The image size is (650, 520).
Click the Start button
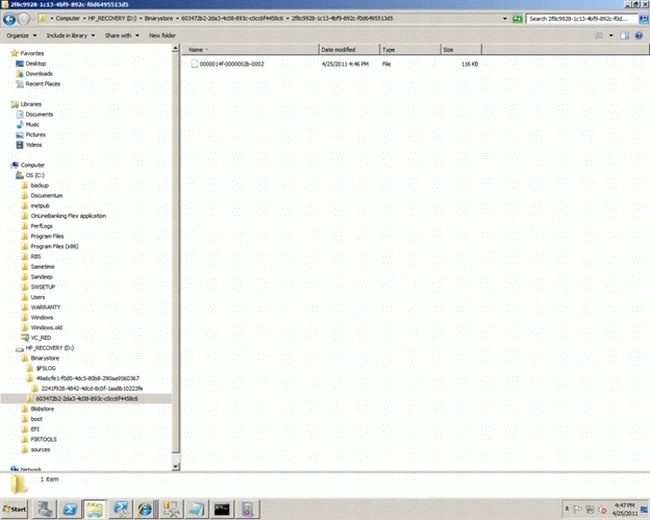(15, 509)
